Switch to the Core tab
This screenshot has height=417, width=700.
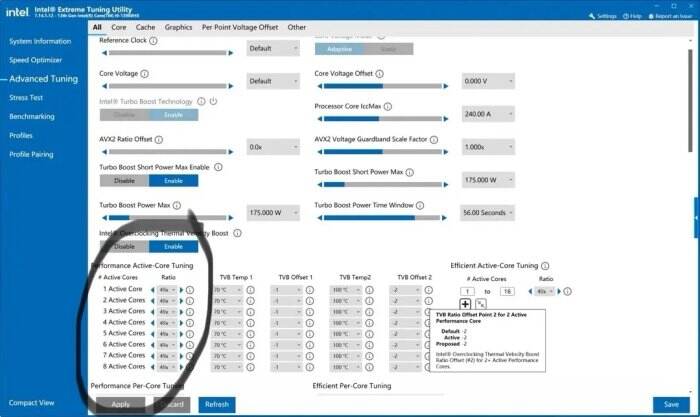[119, 27]
